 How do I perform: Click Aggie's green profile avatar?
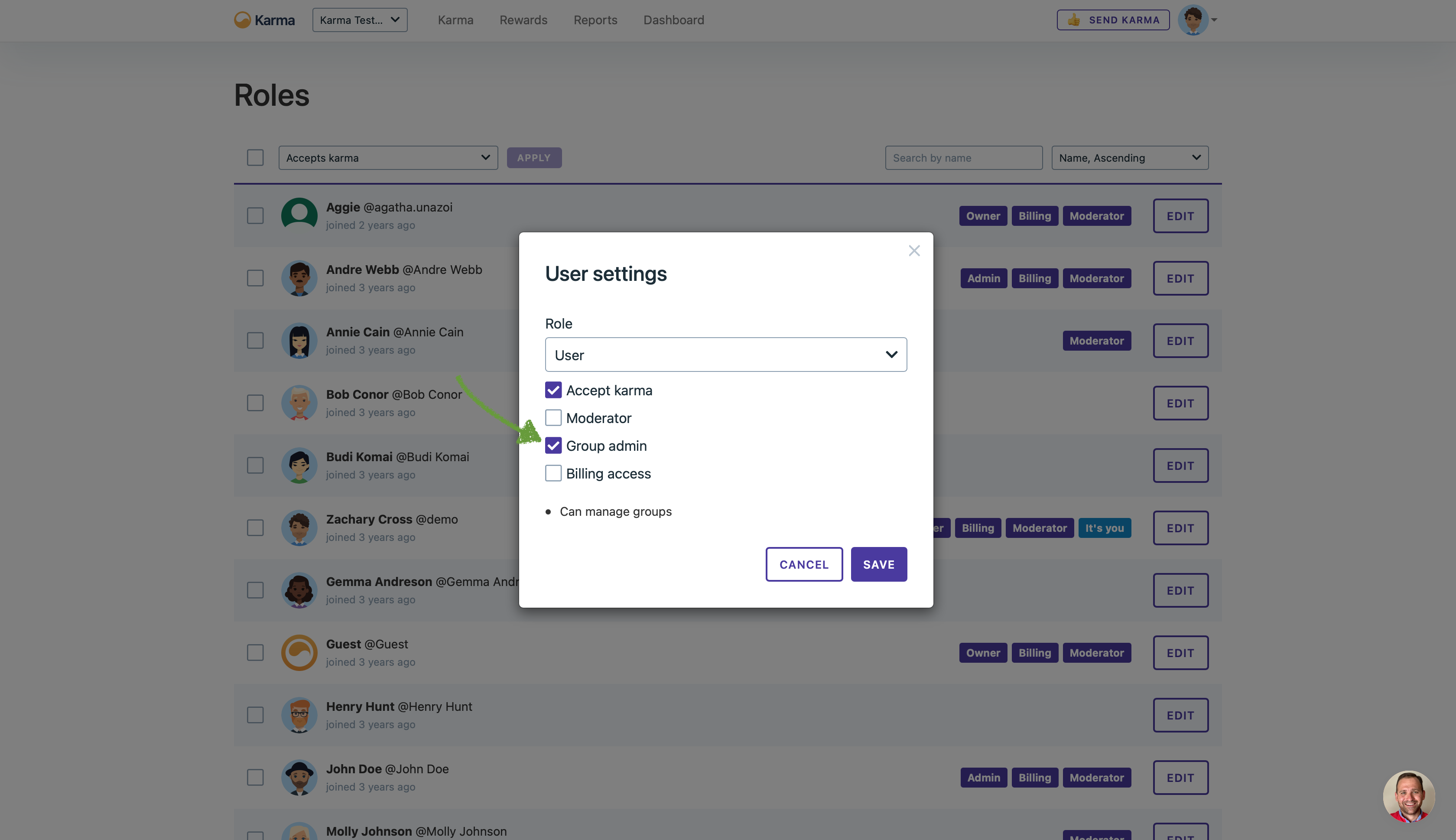[299, 216]
